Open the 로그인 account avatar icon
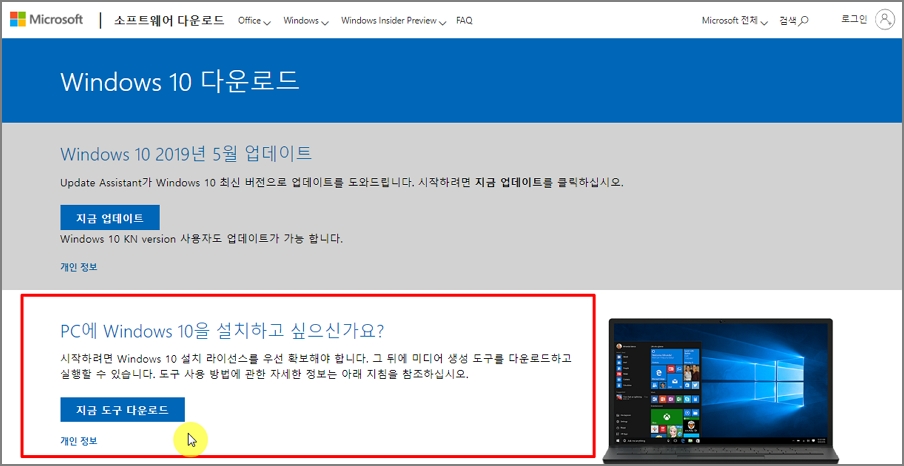This screenshot has height=466, width=904. tap(884, 20)
